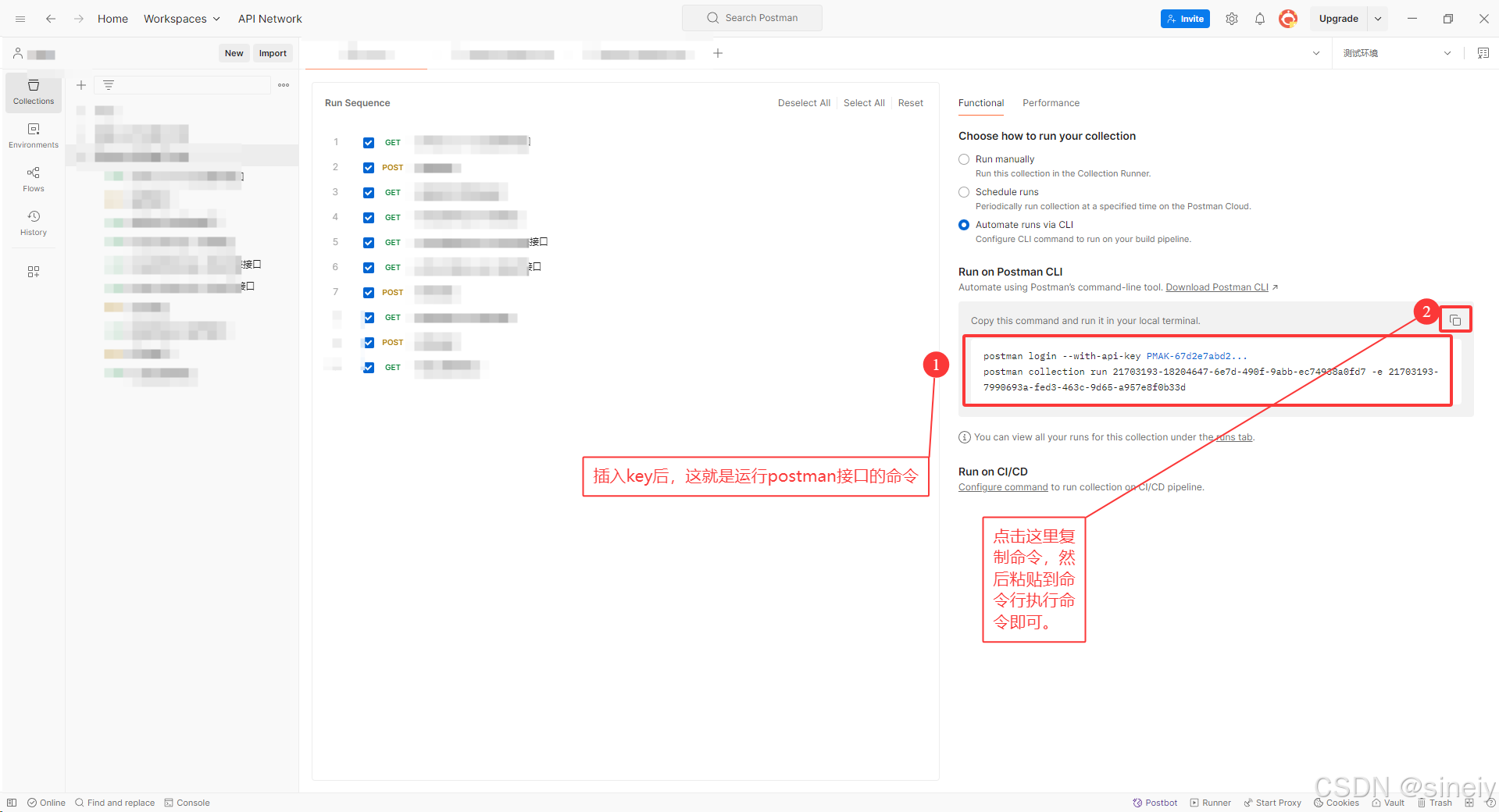1499x812 pixels.
Task: Click Select All
Action: coord(864,103)
